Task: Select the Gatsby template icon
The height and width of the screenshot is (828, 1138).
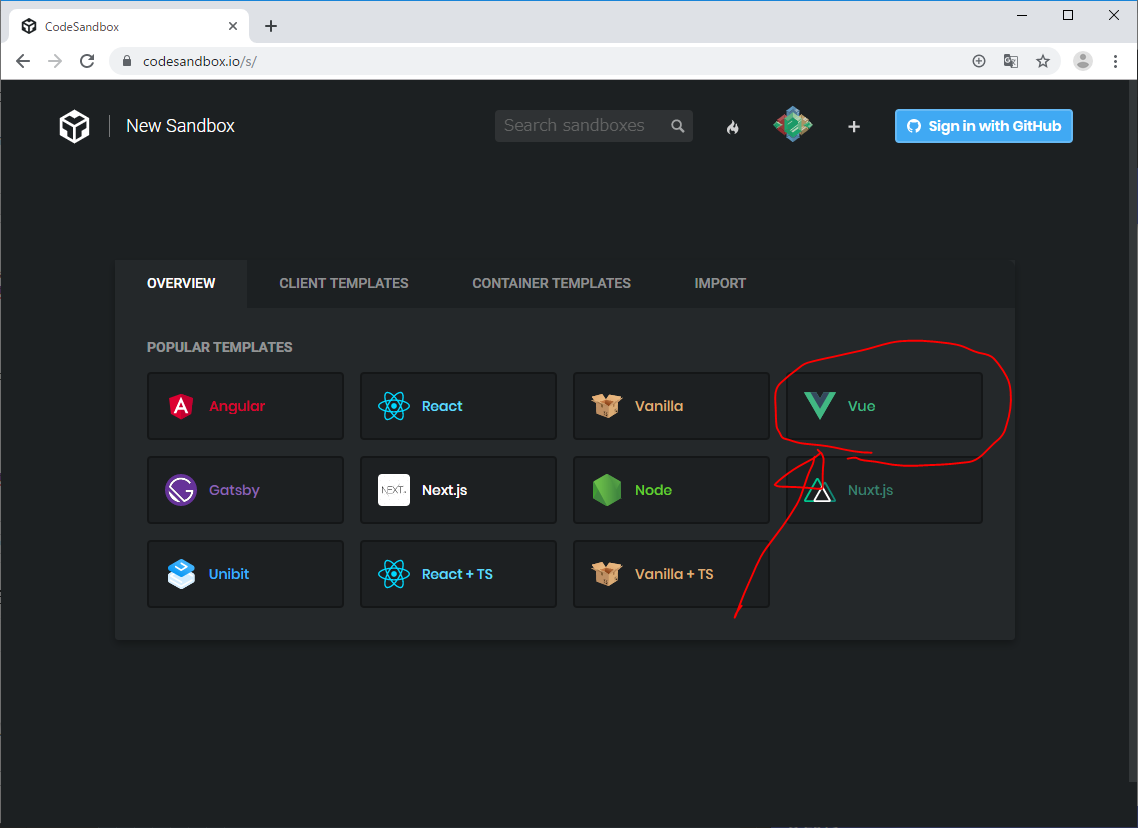Action: (x=181, y=490)
